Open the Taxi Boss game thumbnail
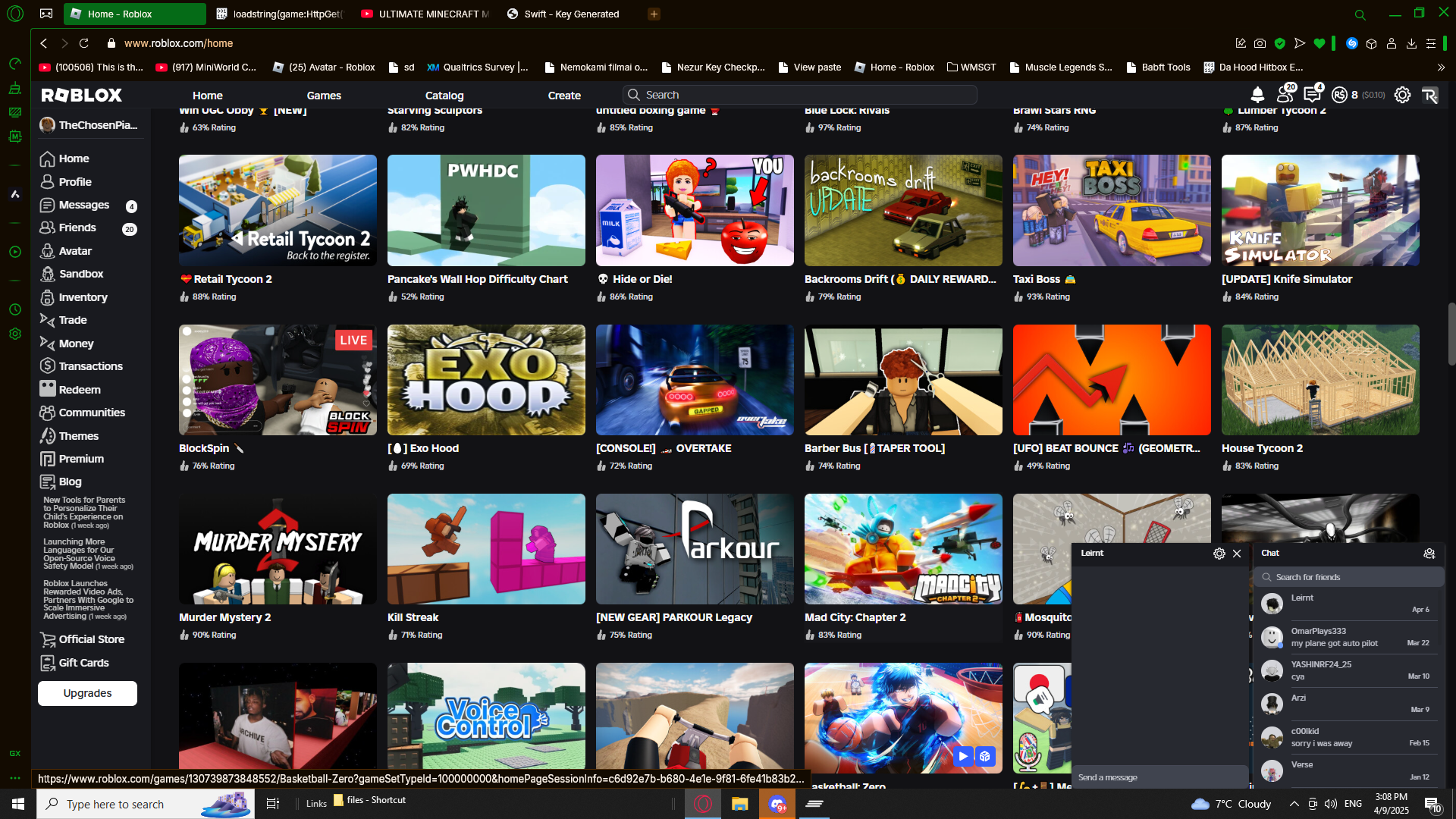This screenshot has width=1456, height=819. coord(1112,211)
